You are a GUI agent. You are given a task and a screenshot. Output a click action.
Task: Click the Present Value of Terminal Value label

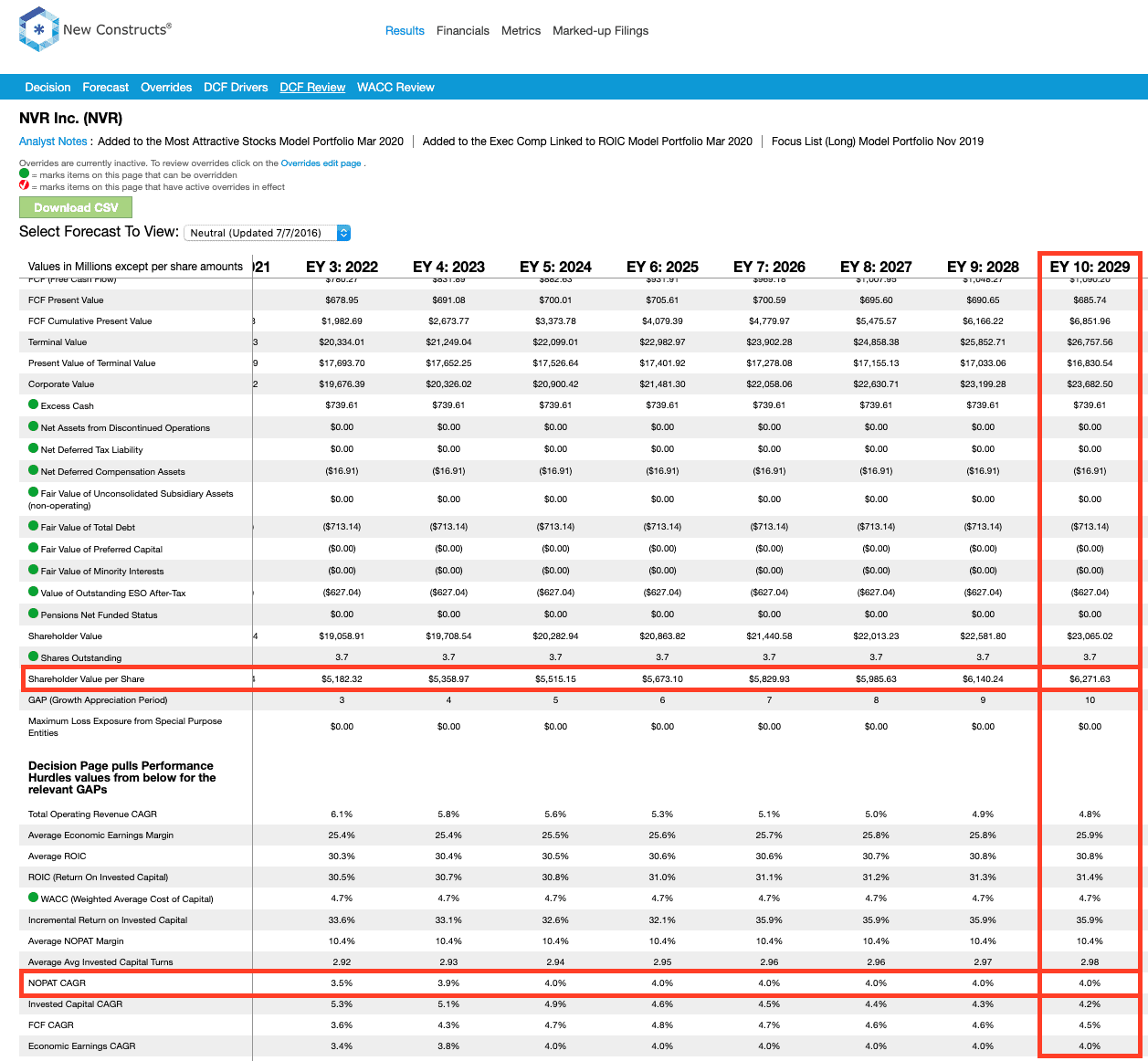(x=92, y=363)
